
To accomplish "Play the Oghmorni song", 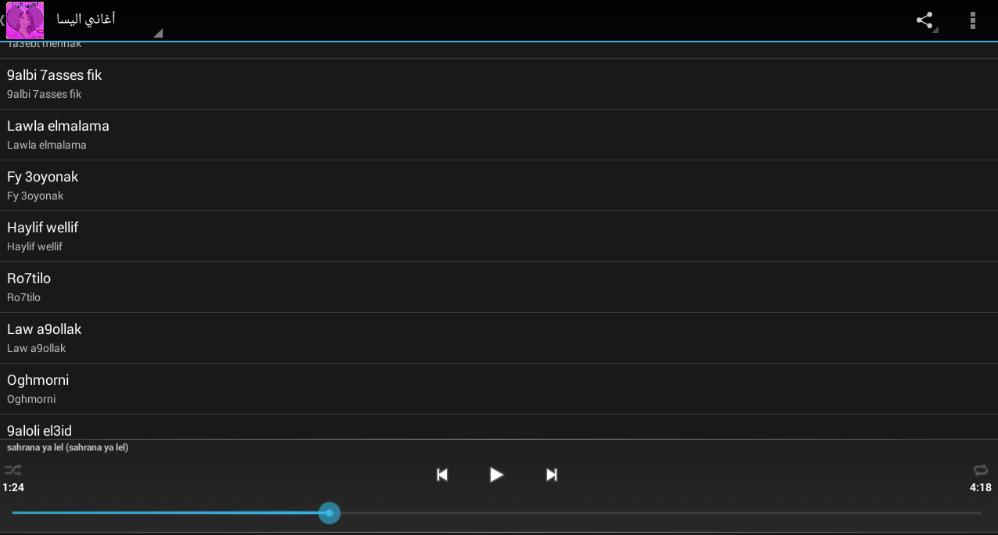I will [499, 389].
